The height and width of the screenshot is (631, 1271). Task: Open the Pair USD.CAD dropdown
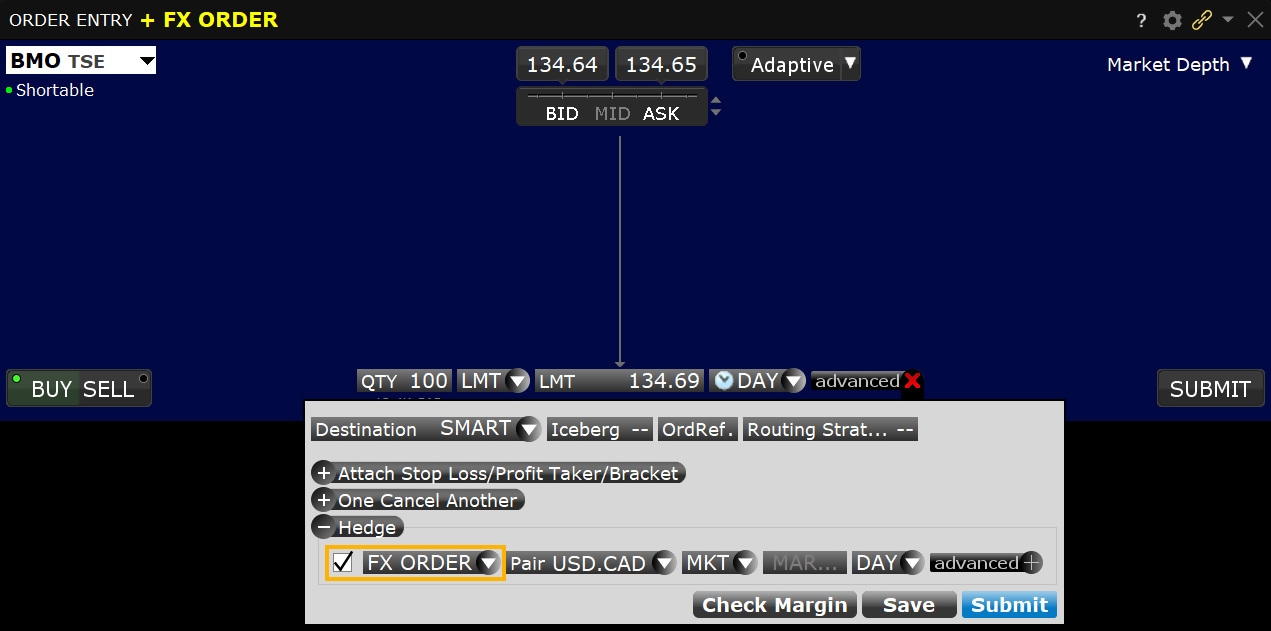[664, 562]
